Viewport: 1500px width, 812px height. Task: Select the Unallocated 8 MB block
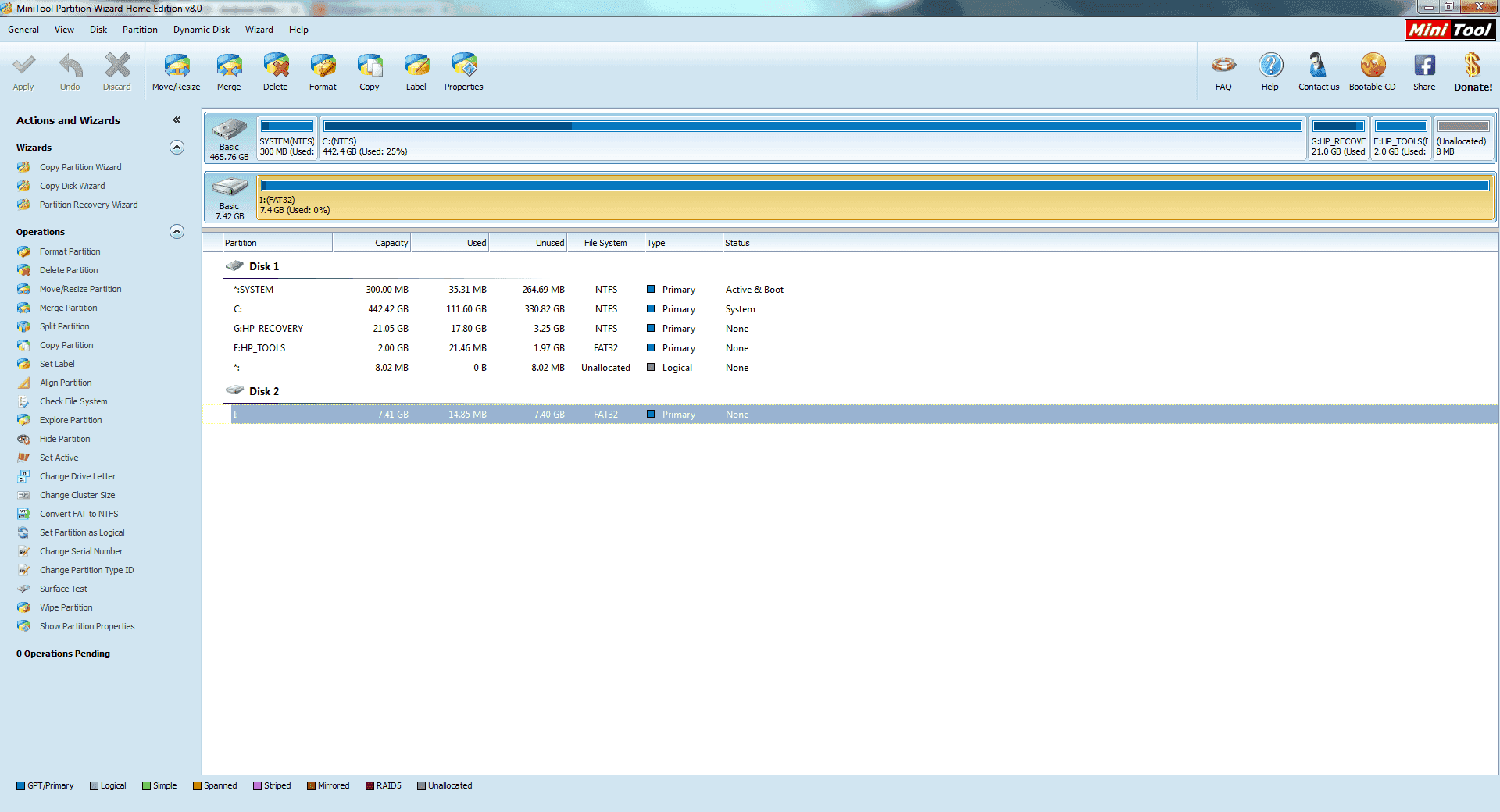[x=1463, y=137]
